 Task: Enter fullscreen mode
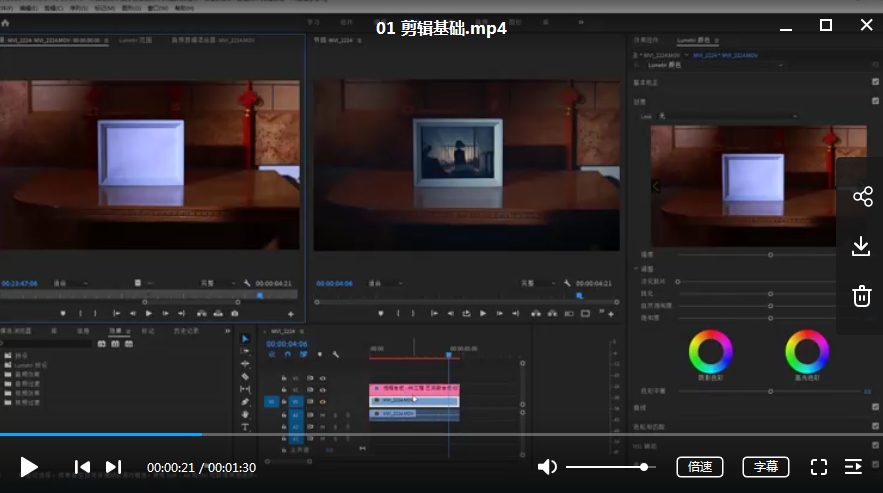[819, 467]
